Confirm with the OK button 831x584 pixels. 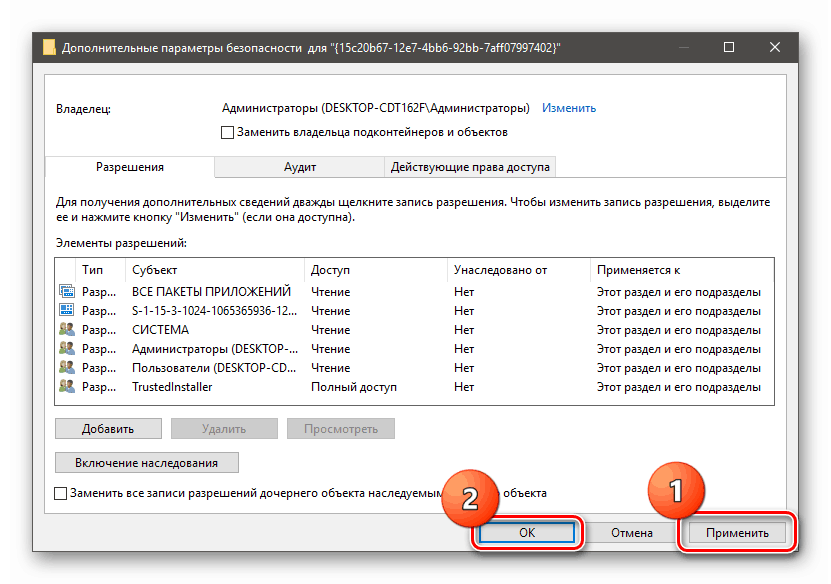point(527,533)
